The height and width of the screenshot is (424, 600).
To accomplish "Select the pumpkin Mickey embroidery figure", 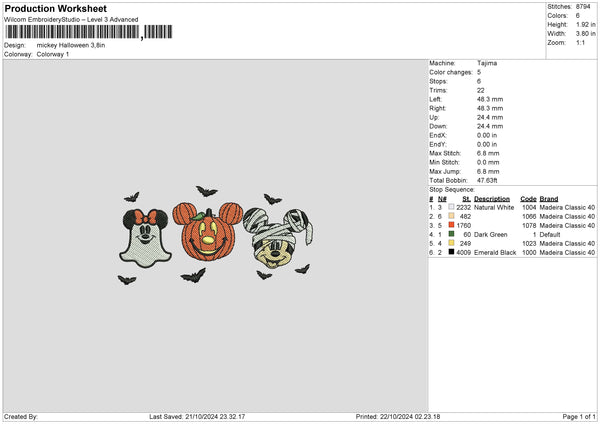I will [x=208, y=232].
